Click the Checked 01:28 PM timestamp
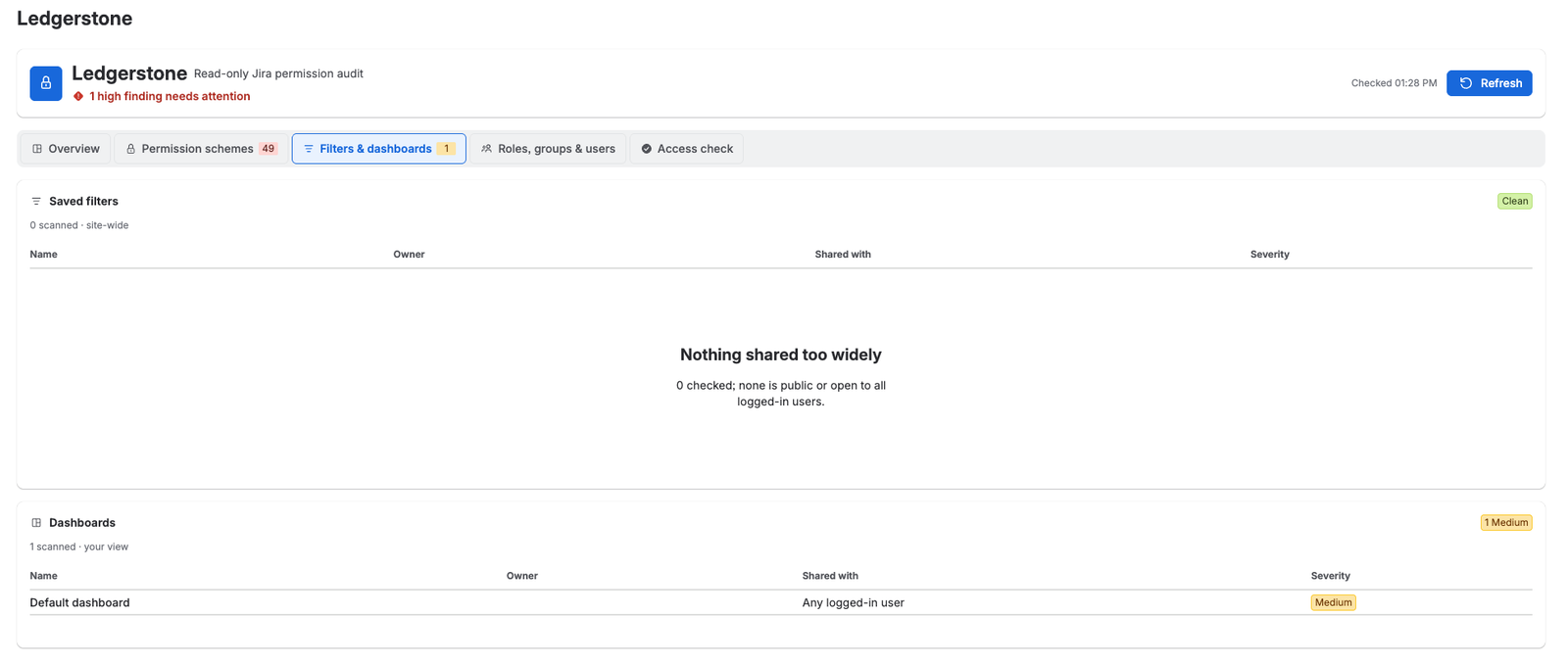This screenshot has height=664, width=1568. 1394,83
